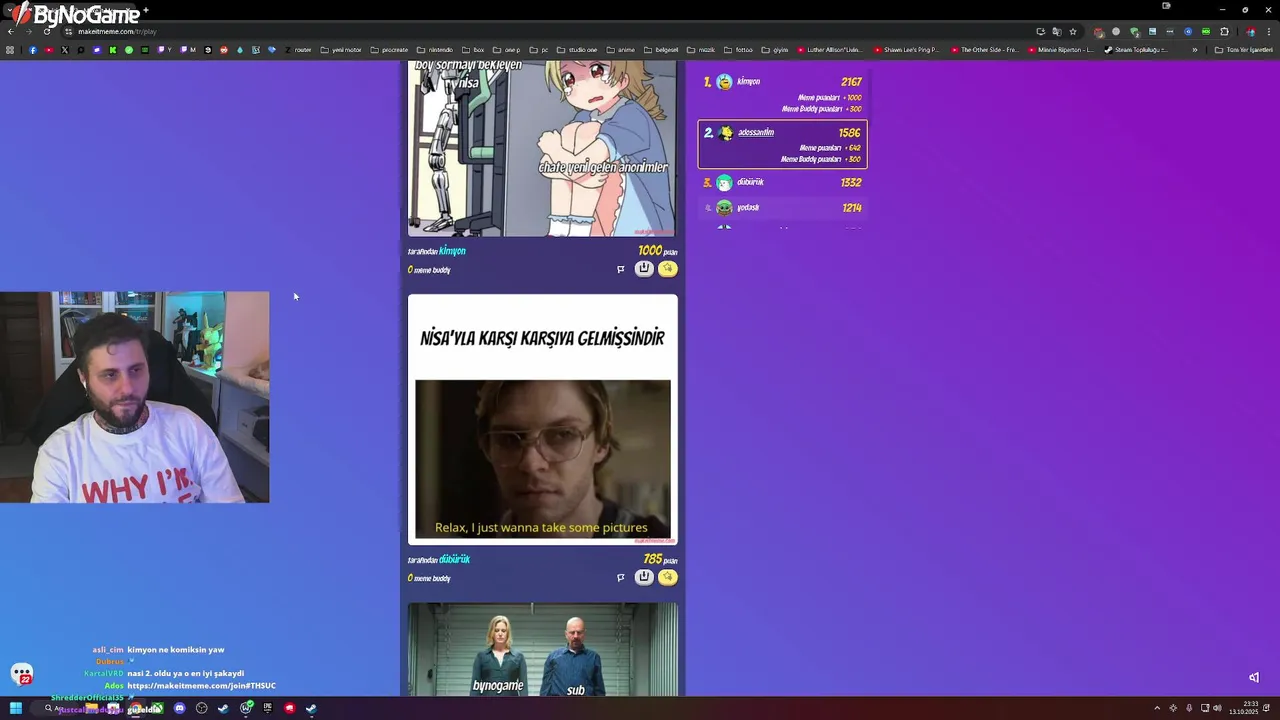Open the Windows Start menu
Viewport: 1280px width, 720px height.
16,708
